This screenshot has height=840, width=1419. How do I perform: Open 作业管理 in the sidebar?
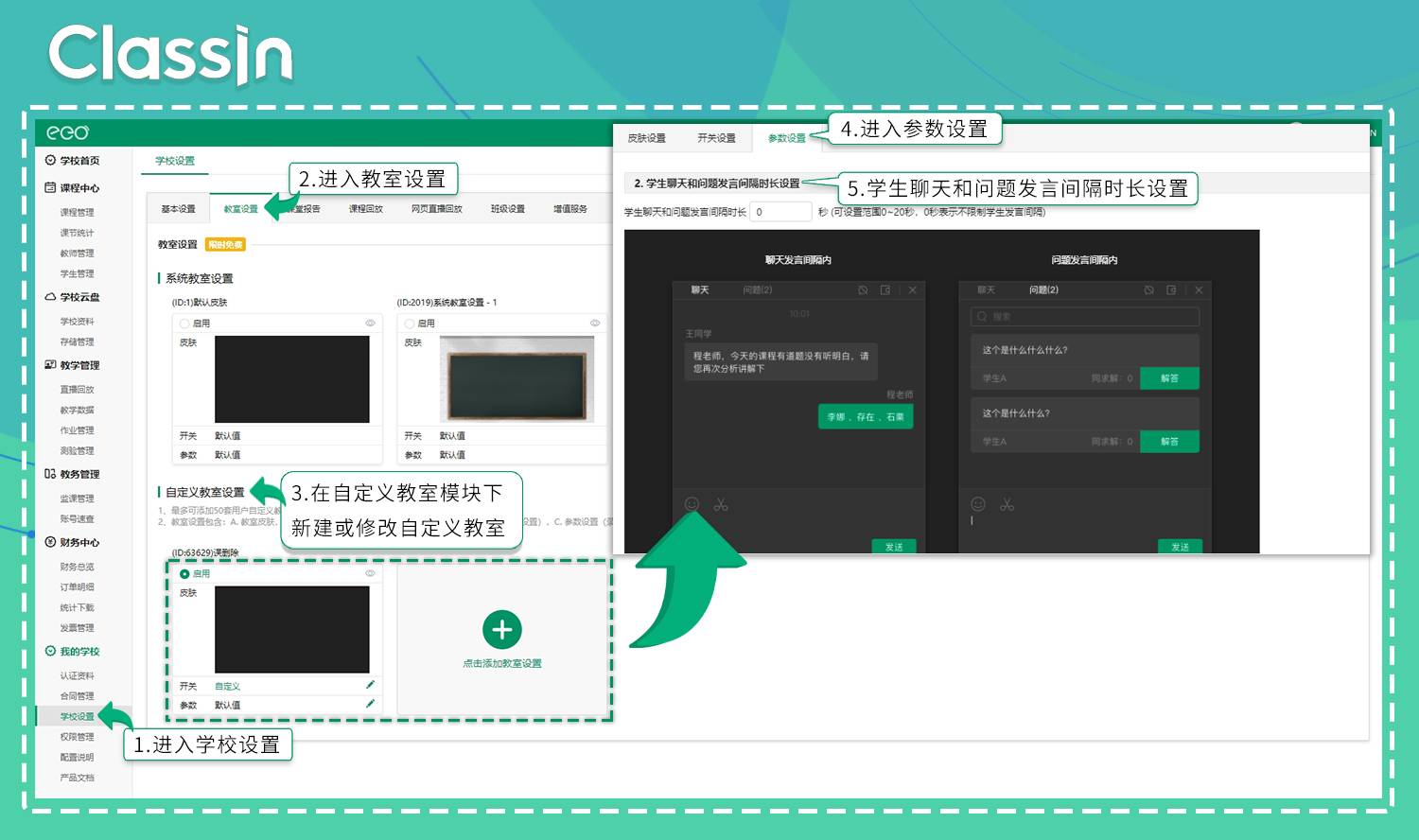(x=77, y=430)
